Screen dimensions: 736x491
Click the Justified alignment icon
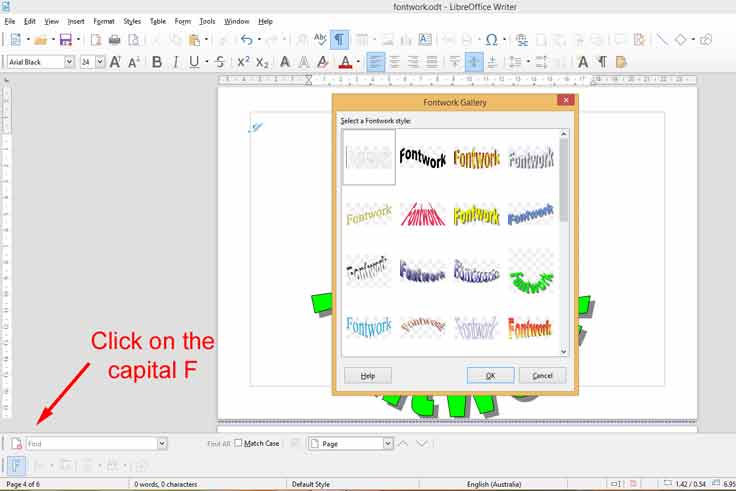pos(431,62)
